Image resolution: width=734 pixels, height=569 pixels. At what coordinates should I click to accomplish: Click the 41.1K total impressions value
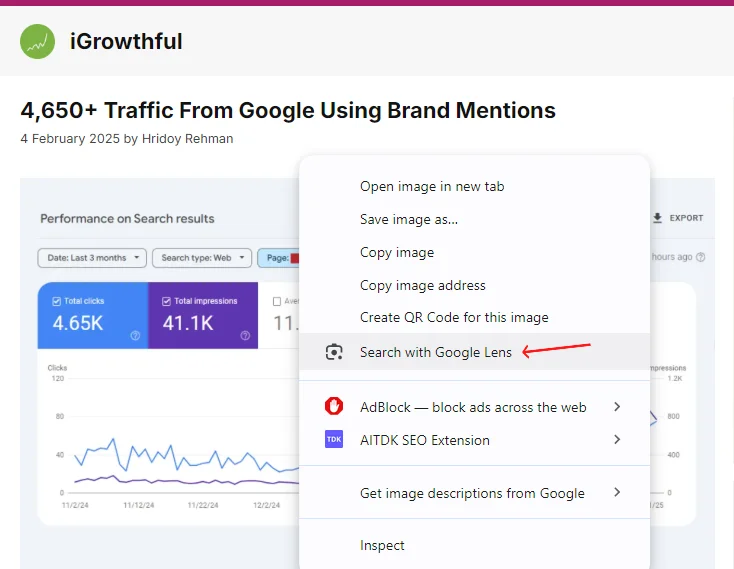click(x=188, y=323)
